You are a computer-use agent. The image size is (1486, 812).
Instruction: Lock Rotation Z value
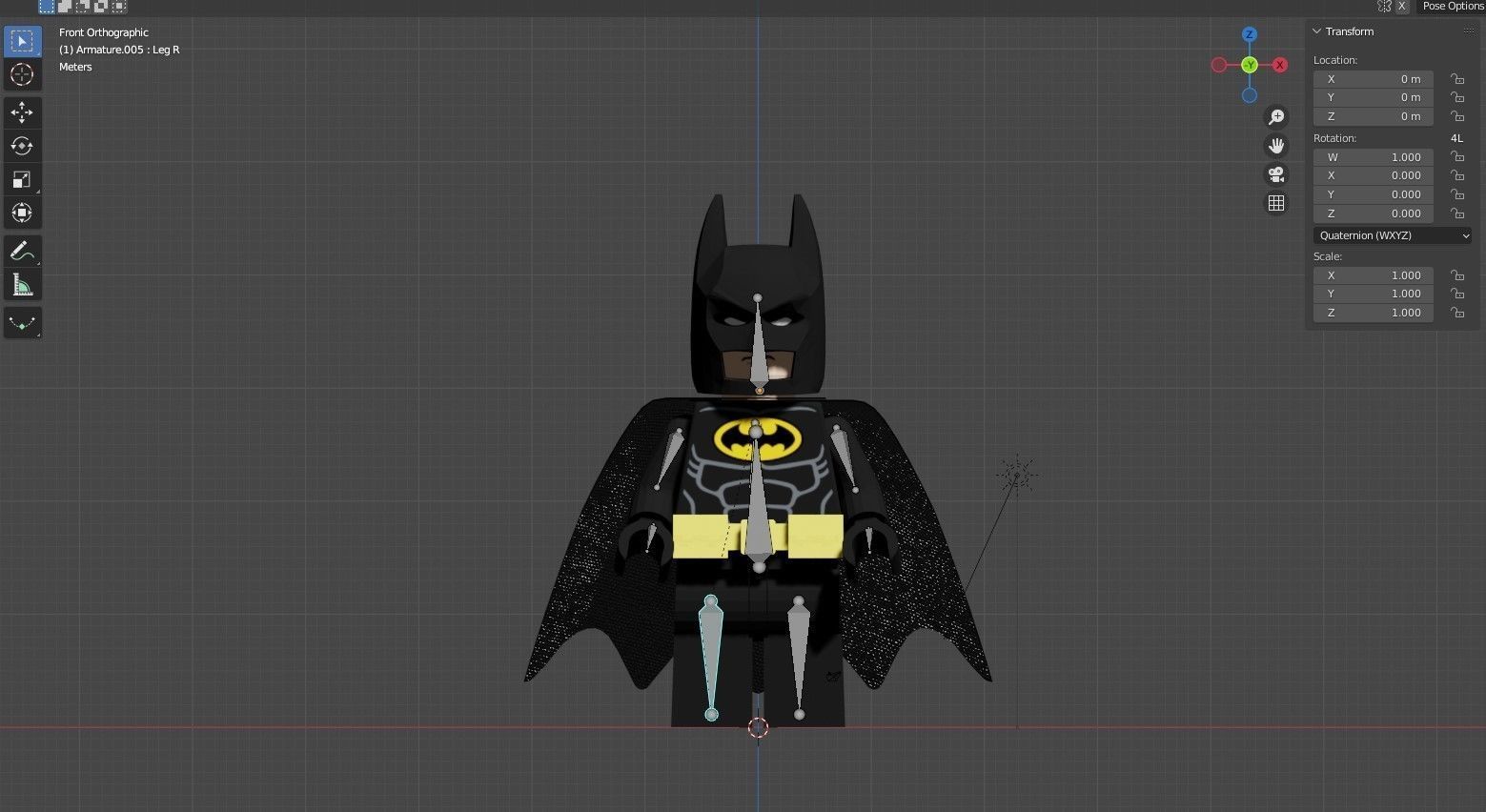[1457, 213]
